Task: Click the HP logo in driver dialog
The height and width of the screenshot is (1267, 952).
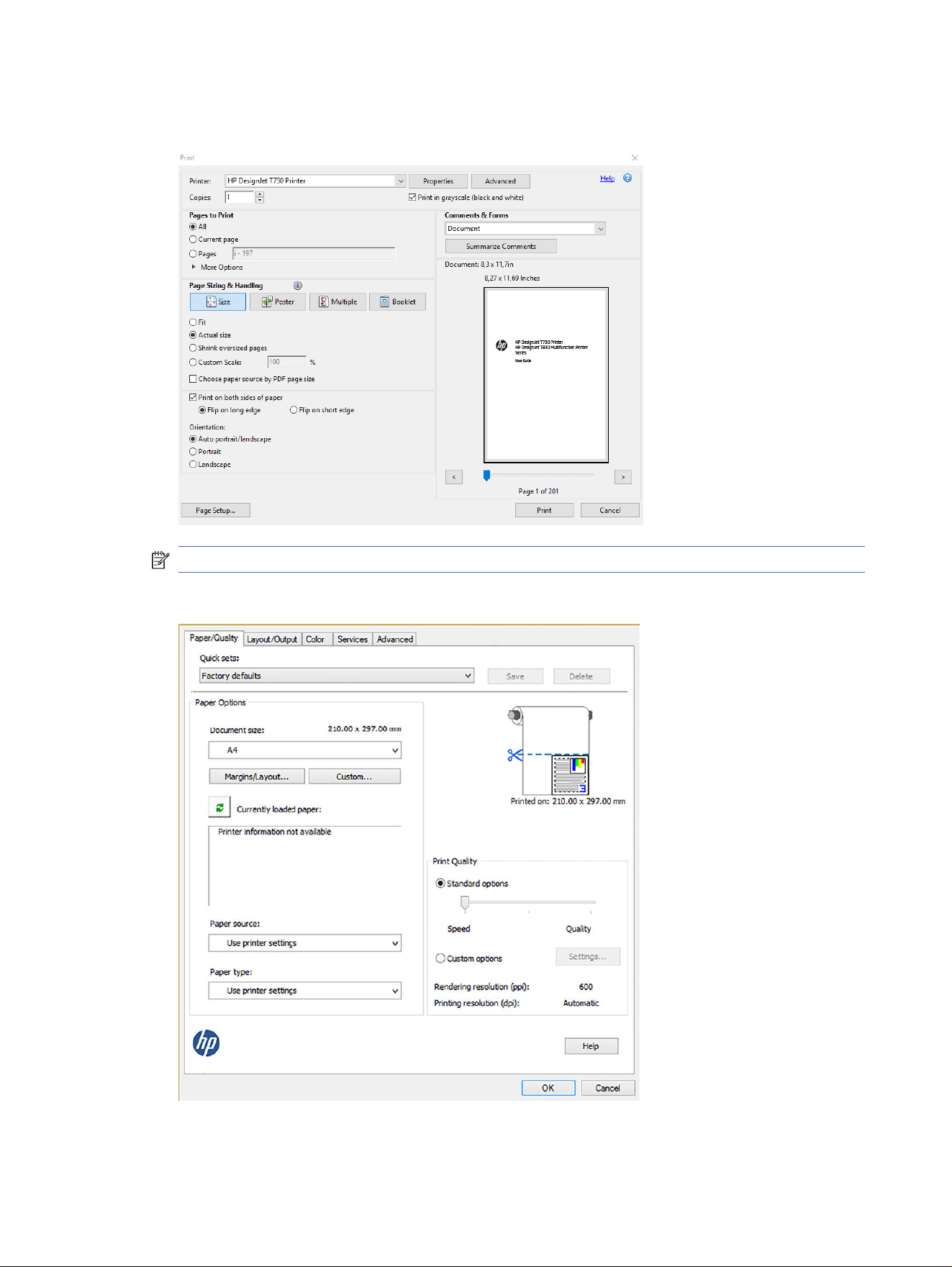Action: pos(207,1043)
